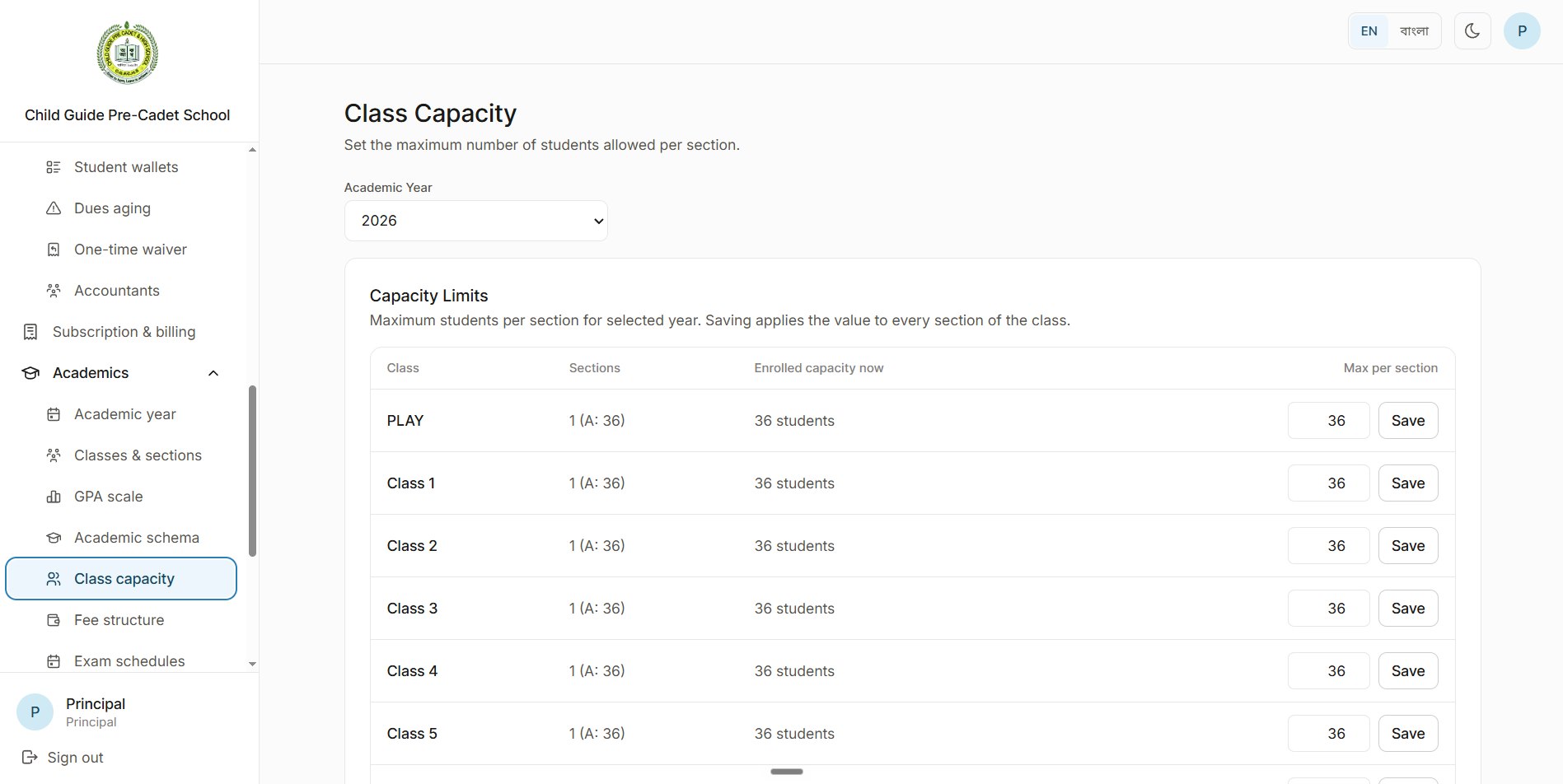Click the Academic year calendar icon

click(54, 414)
